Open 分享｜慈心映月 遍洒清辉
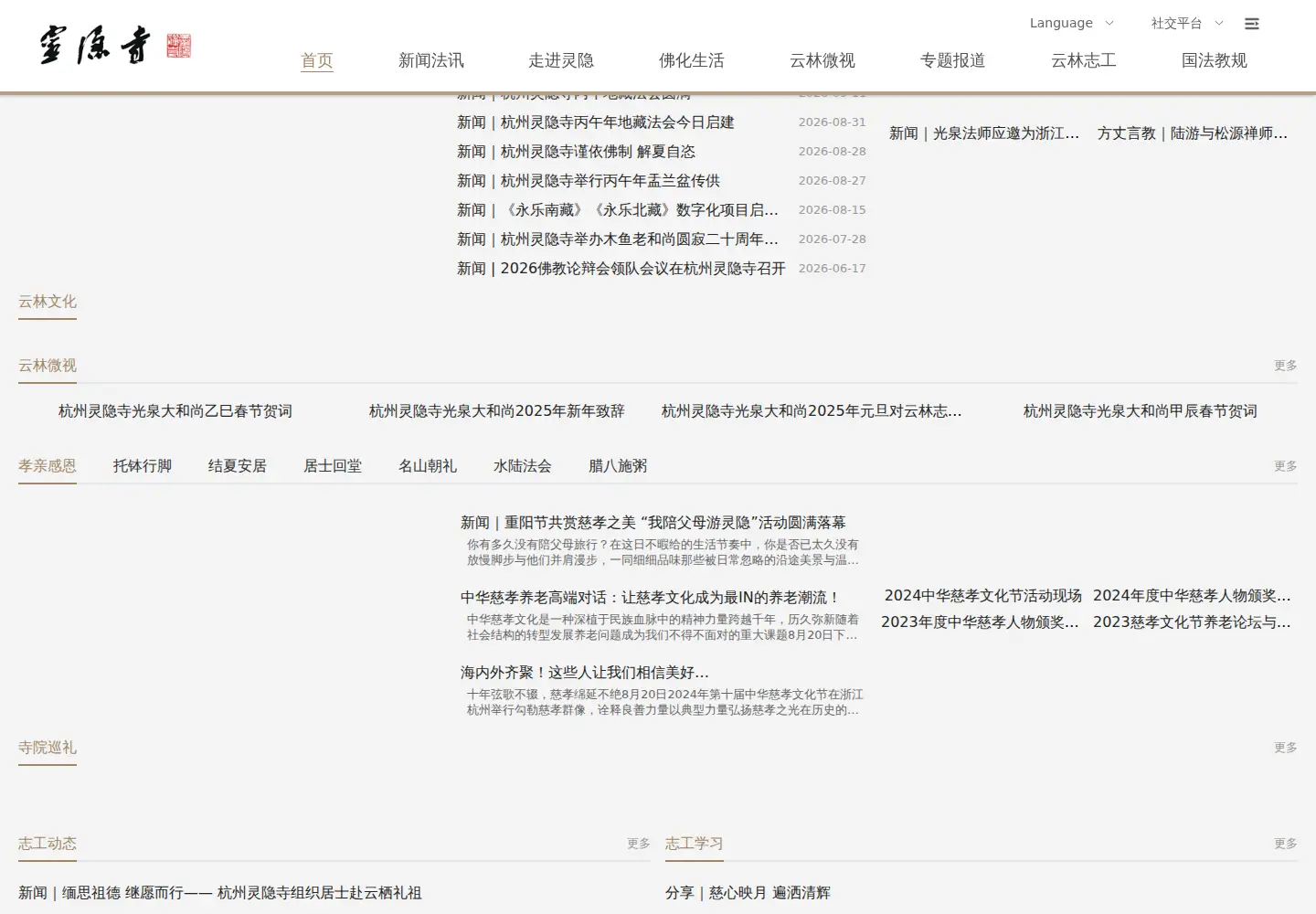 [x=748, y=893]
